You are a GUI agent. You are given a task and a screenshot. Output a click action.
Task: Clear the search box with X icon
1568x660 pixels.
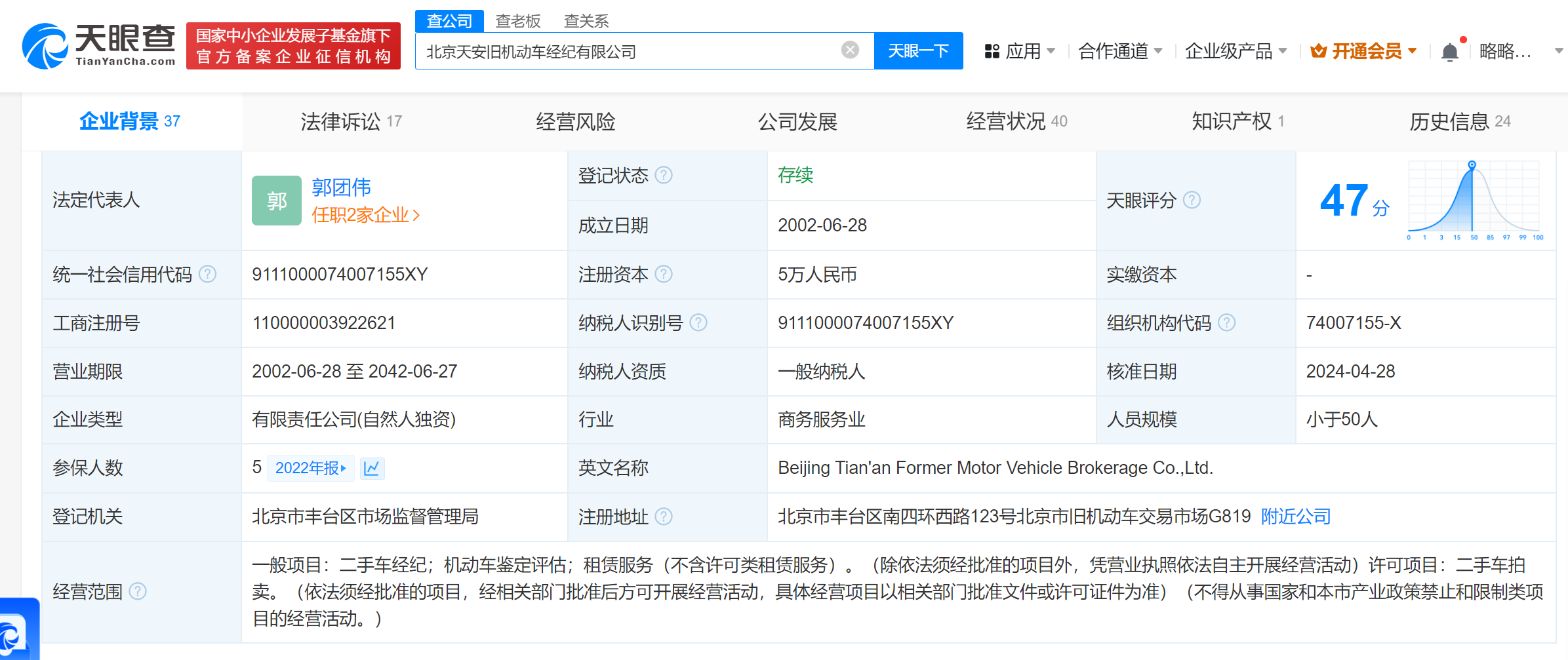click(x=850, y=50)
